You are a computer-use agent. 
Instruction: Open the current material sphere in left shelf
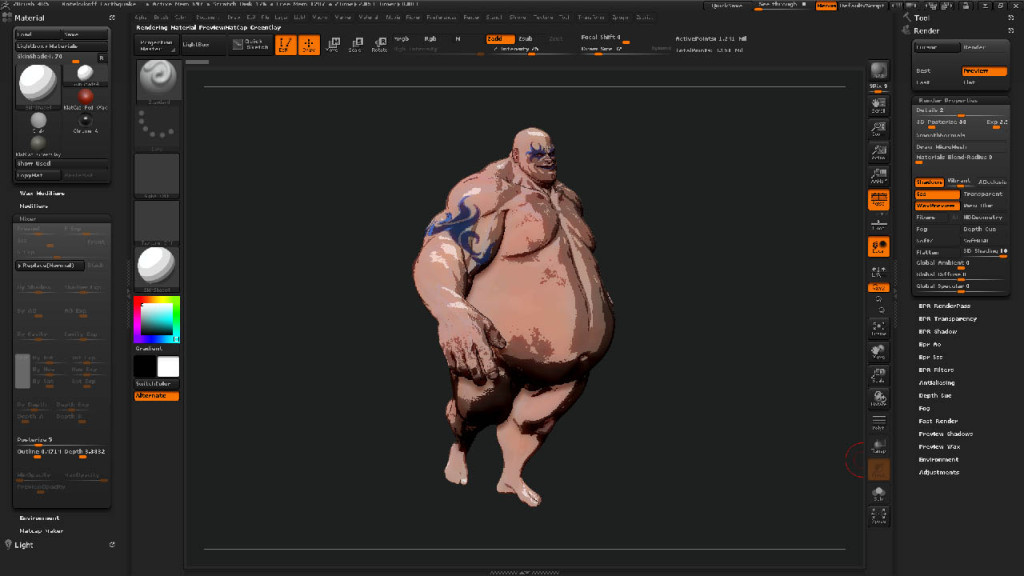click(157, 268)
